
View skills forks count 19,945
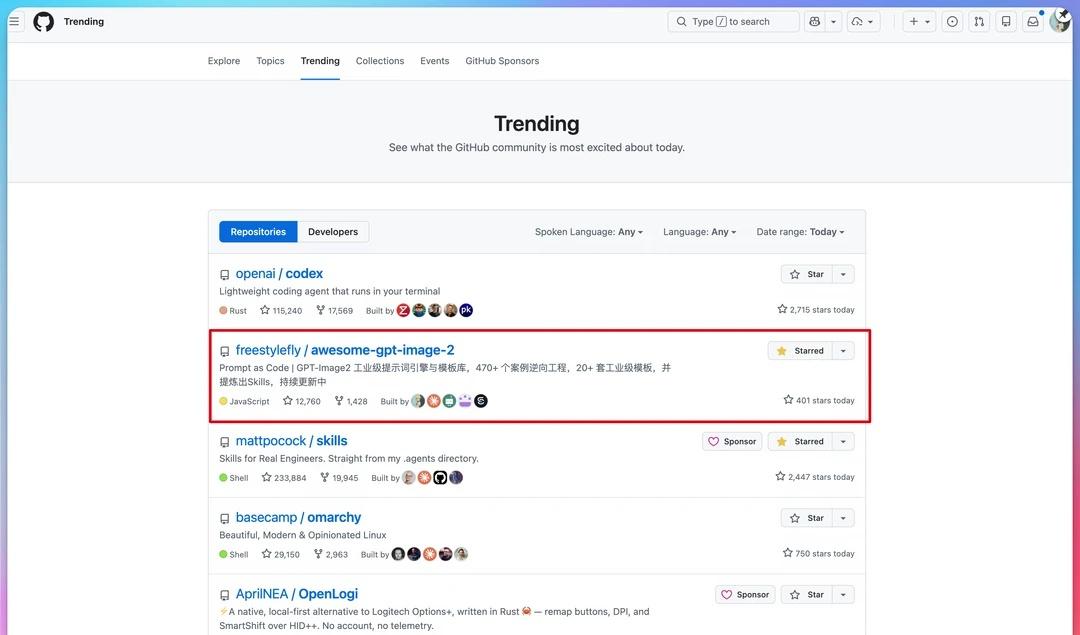coord(339,477)
